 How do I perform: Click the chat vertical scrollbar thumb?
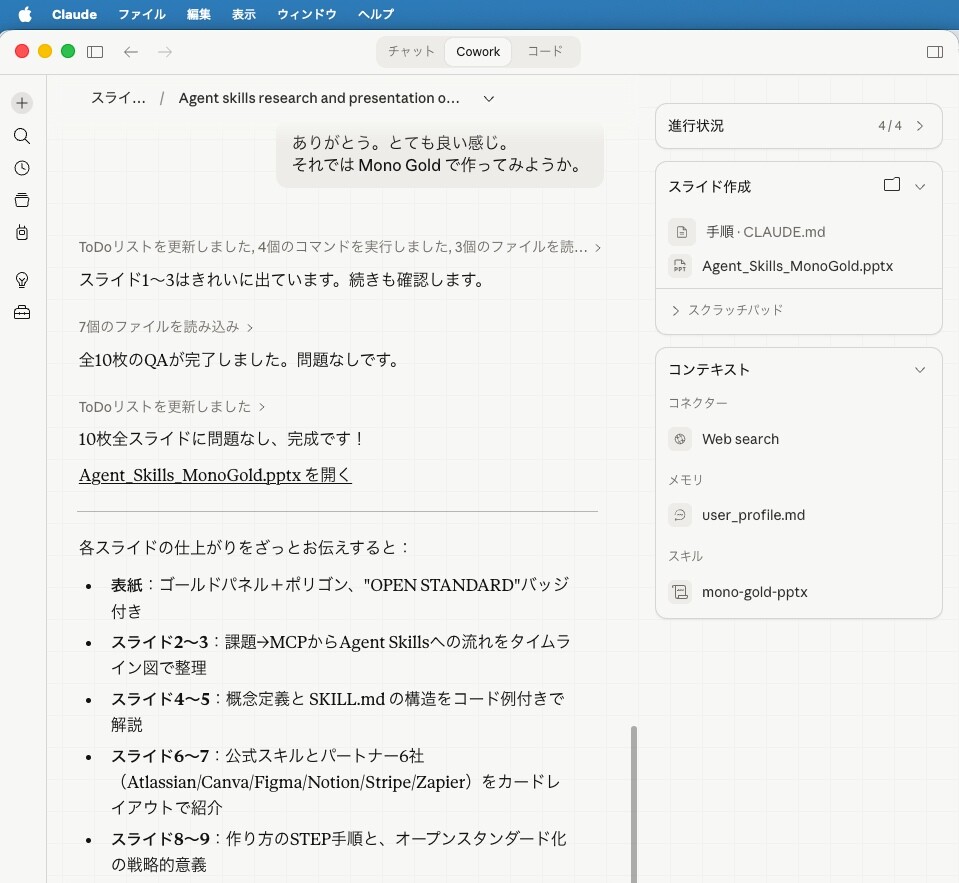click(634, 804)
